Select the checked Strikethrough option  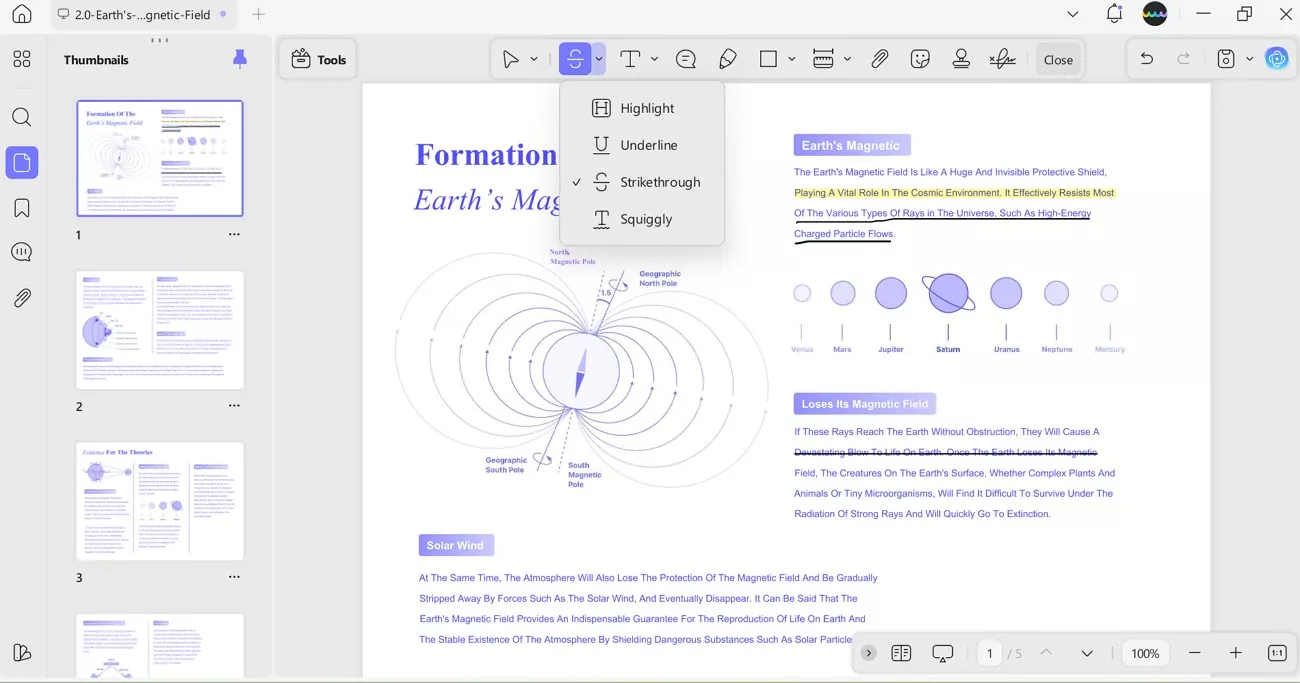tap(659, 182)
